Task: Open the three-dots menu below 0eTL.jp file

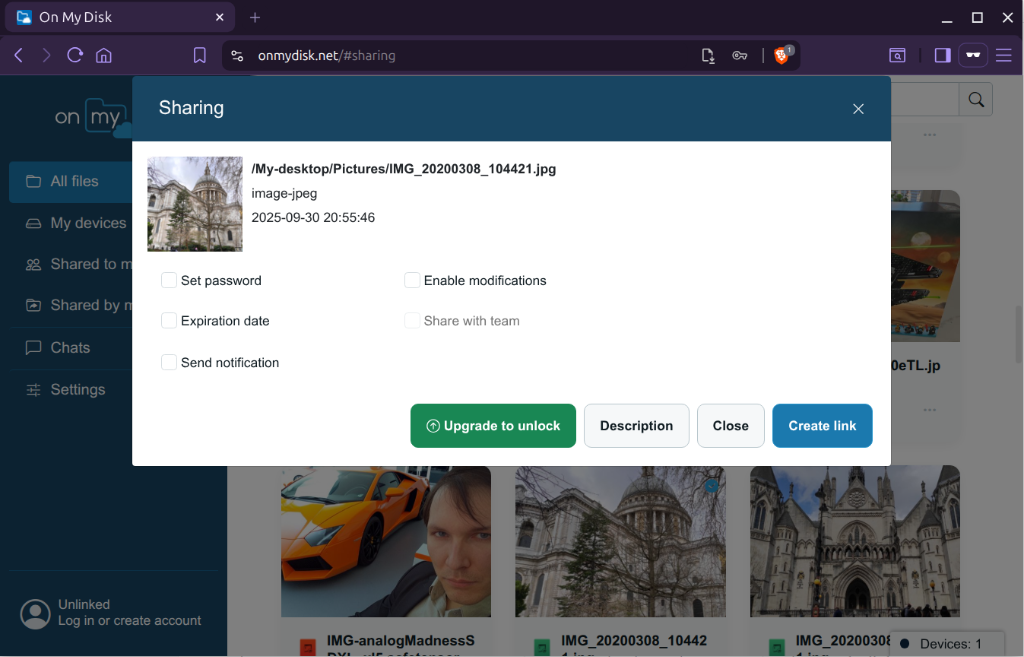Action: [x=930, y=410]
